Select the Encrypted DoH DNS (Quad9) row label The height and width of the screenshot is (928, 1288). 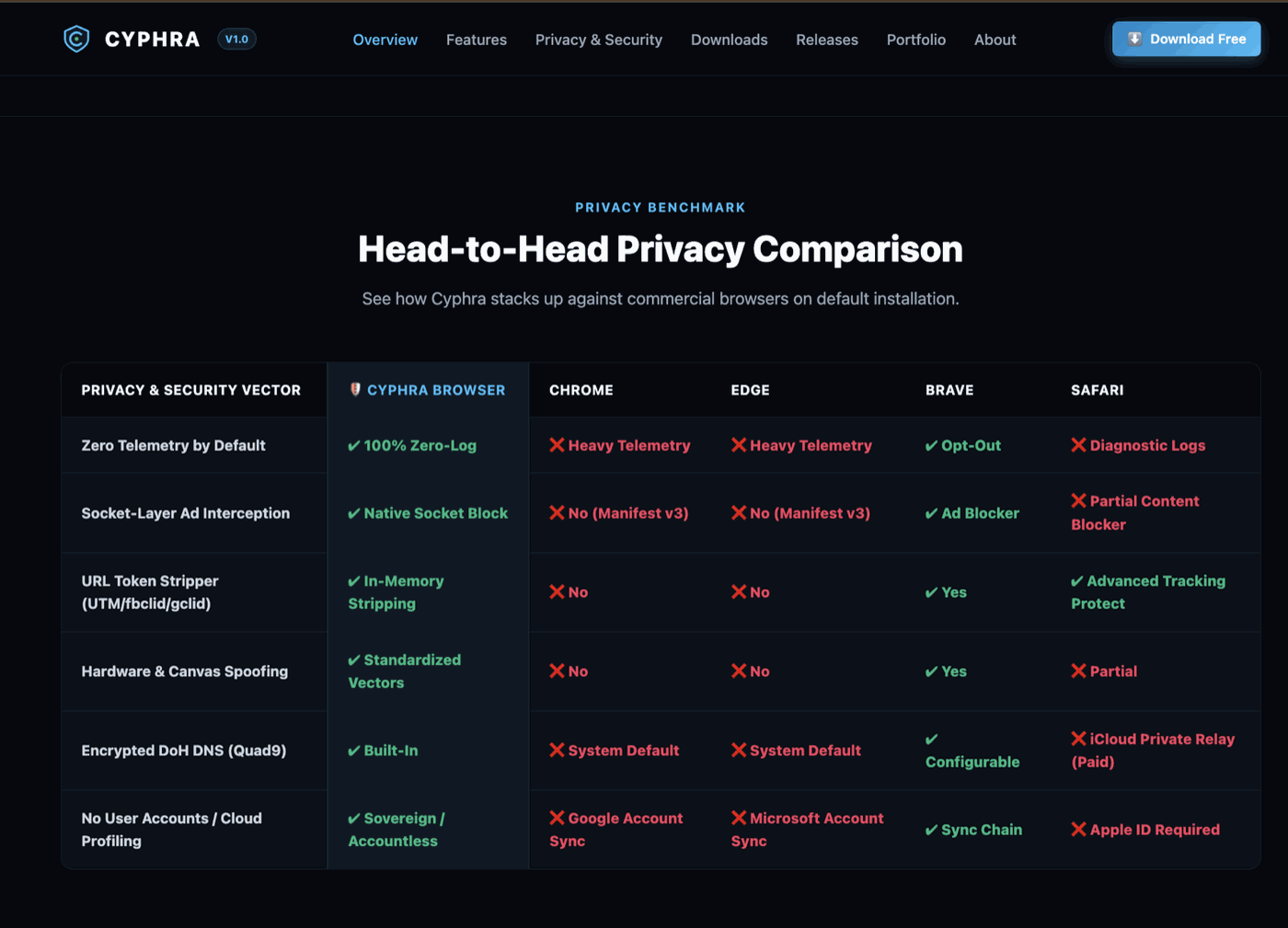coord(183,750)
